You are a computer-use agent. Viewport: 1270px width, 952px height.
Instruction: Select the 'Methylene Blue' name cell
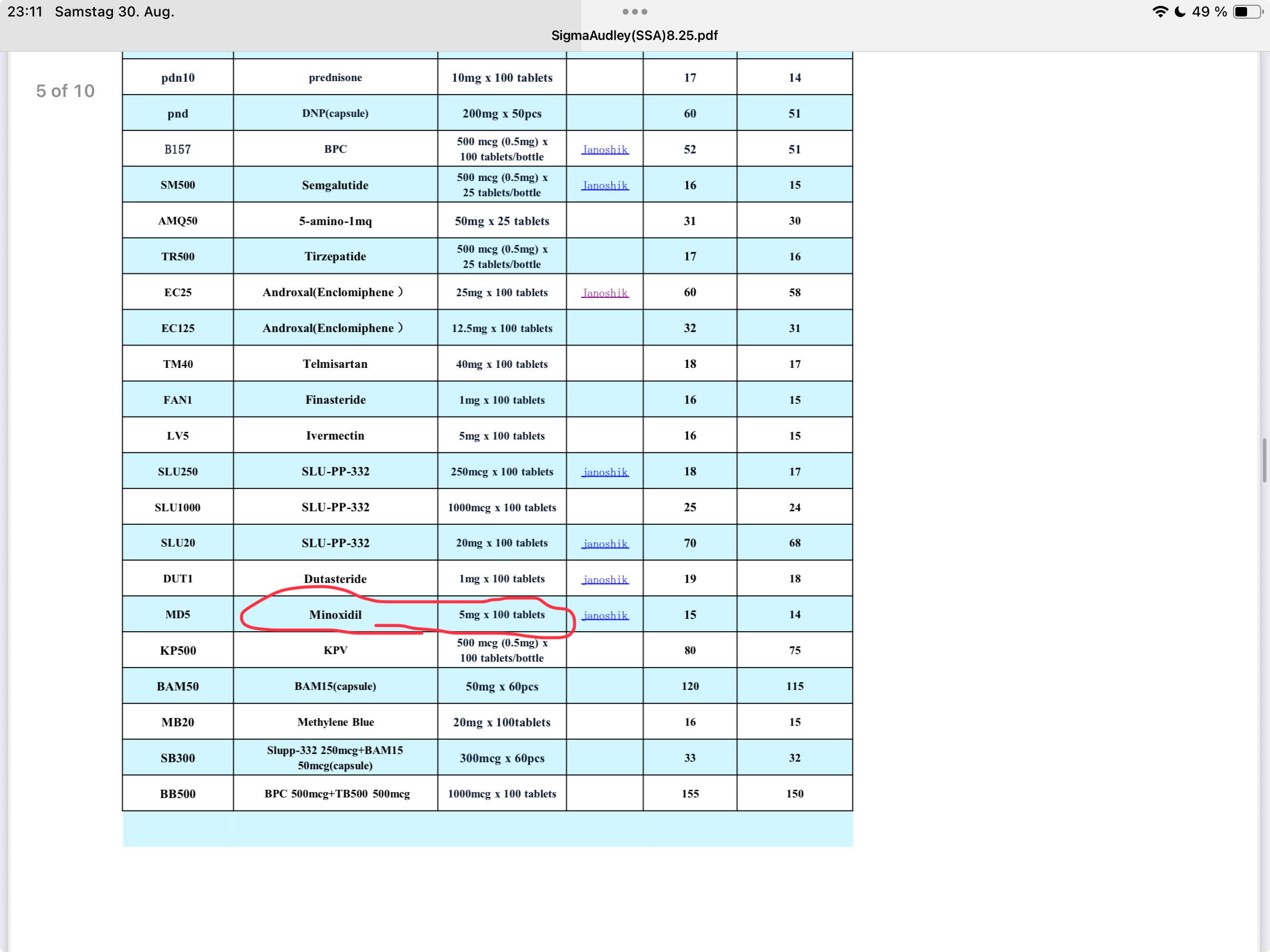pyautogui.click(x=335, y=722)
